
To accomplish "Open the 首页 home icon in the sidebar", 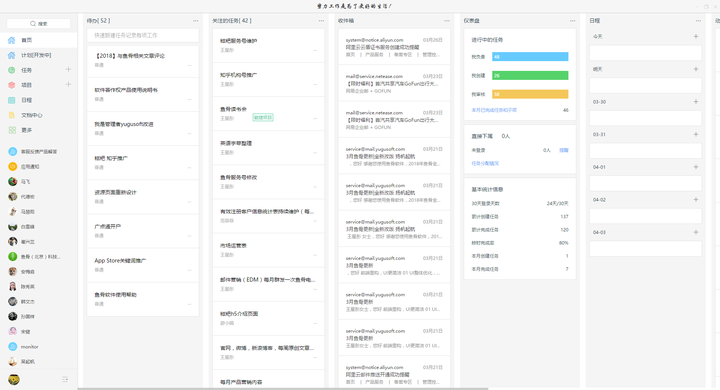I will (11, 40).
